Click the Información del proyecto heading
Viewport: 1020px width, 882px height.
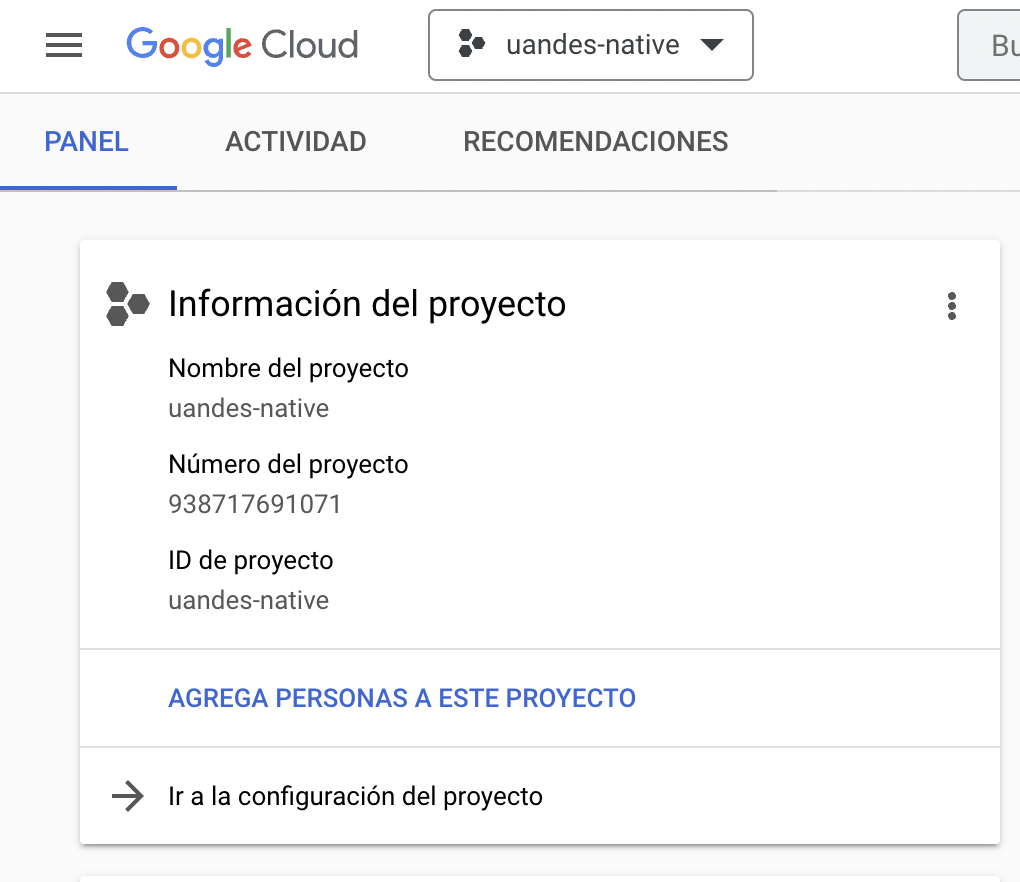pyautogui.click(x=368, y=304)
